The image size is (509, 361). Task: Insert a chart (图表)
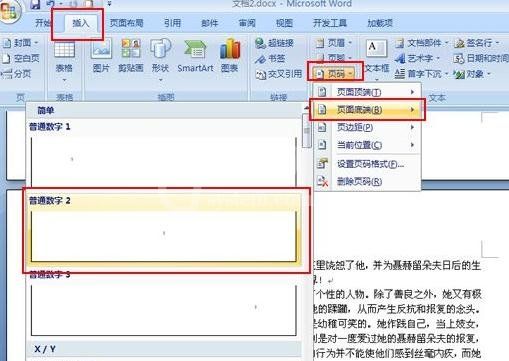coord(229,56)
